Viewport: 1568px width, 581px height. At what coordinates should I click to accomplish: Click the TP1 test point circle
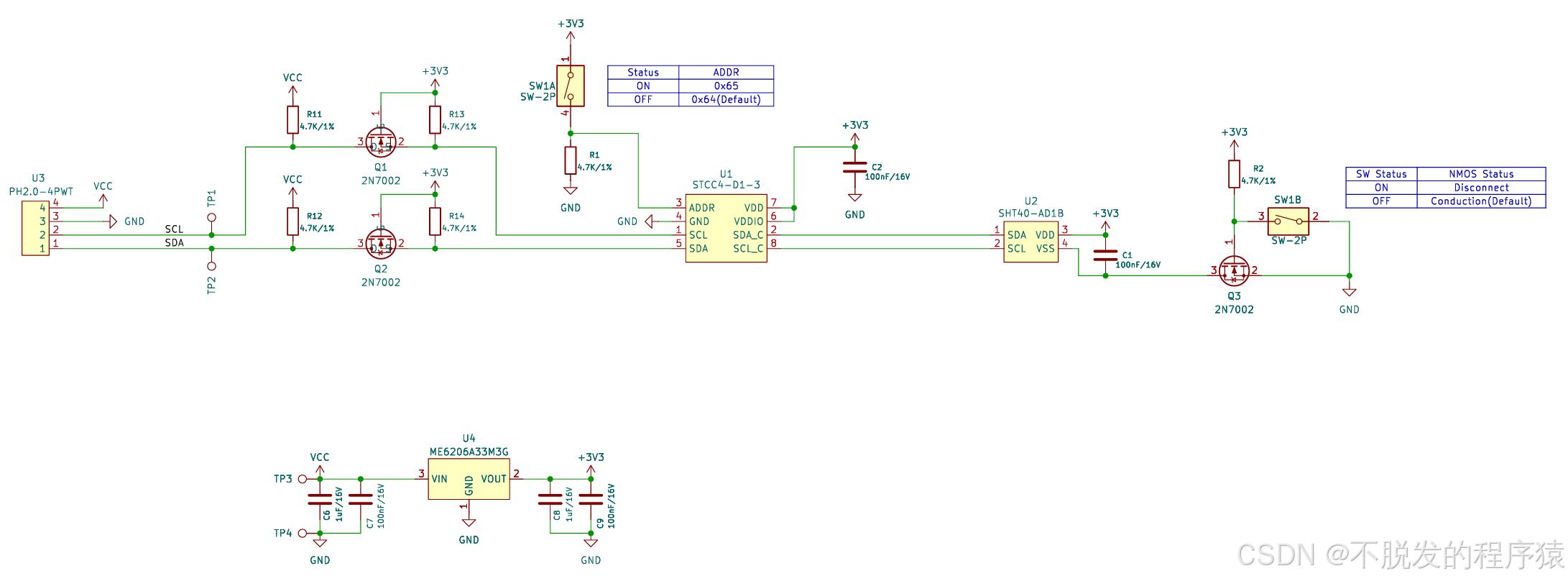point(211,217)
